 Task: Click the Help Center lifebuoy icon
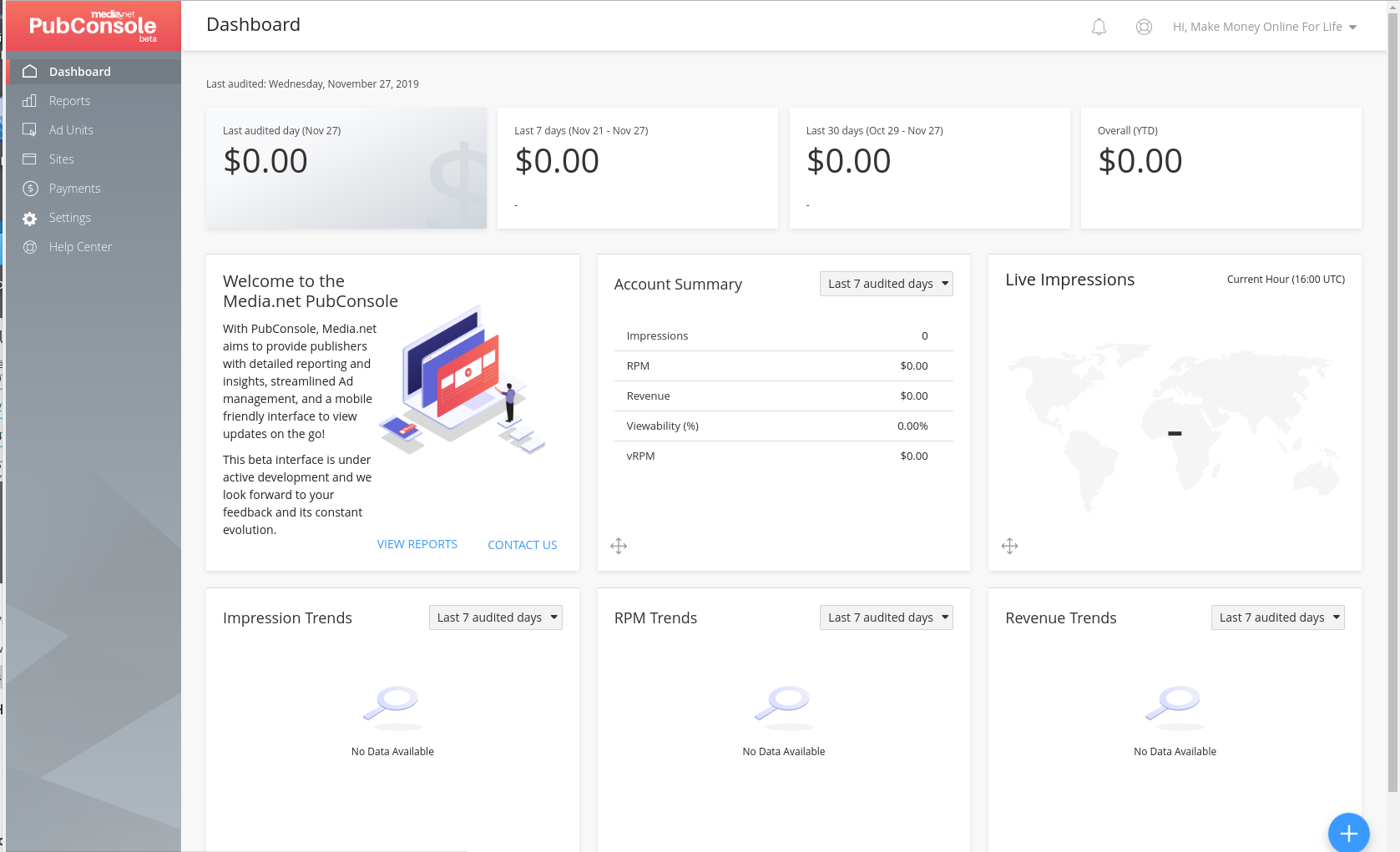(x=30, y=247)
